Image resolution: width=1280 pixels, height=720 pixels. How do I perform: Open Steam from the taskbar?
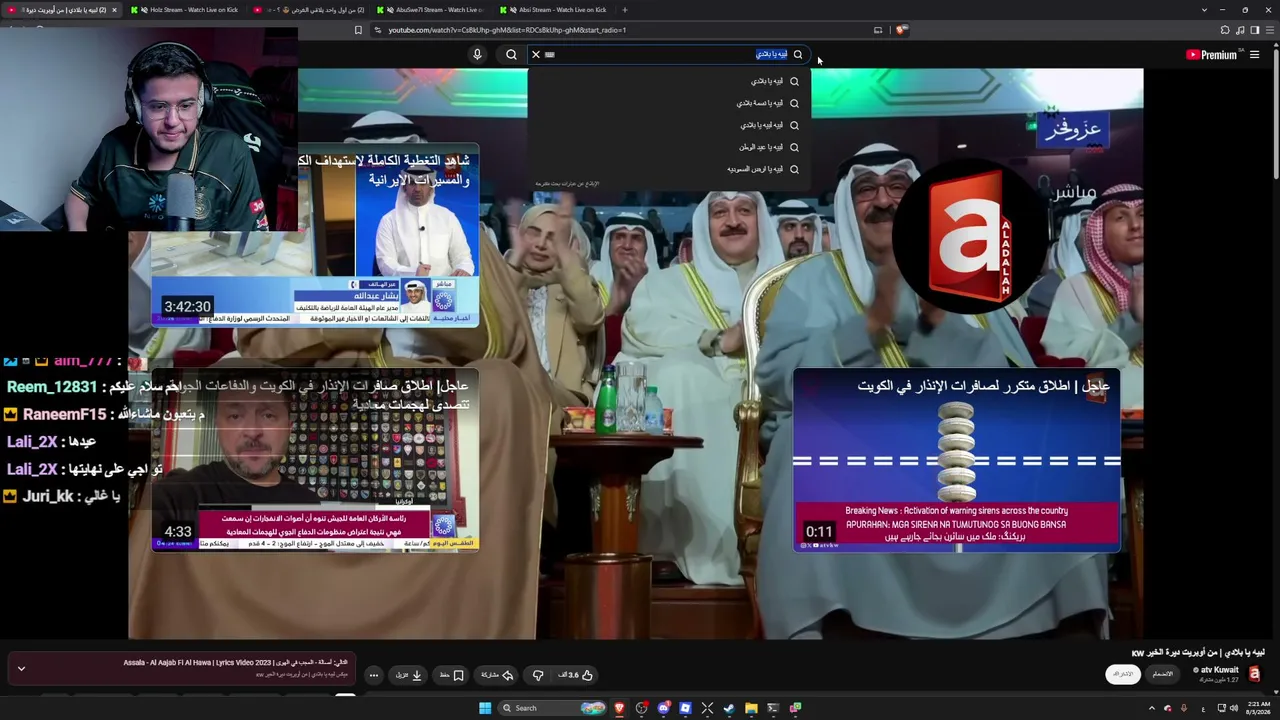[x=729, y=708]
